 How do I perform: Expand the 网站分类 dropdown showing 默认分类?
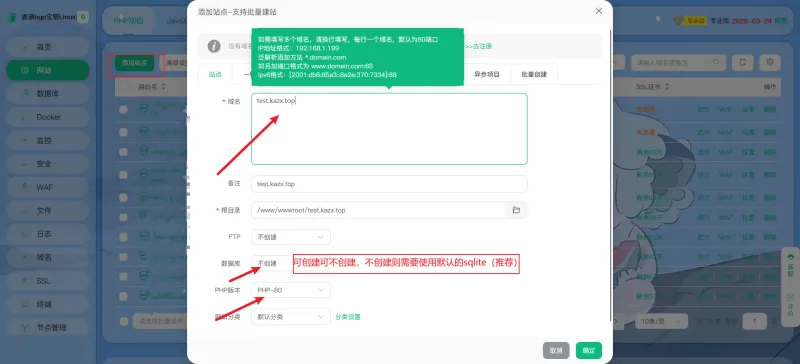[x=291, y=317]
